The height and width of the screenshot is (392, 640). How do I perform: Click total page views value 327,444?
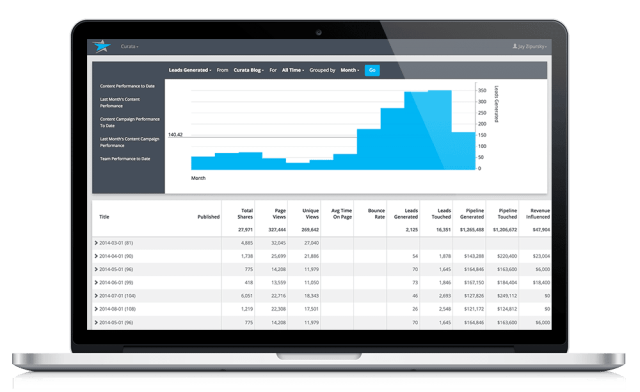pyautogui.click(x=277, y=230)
